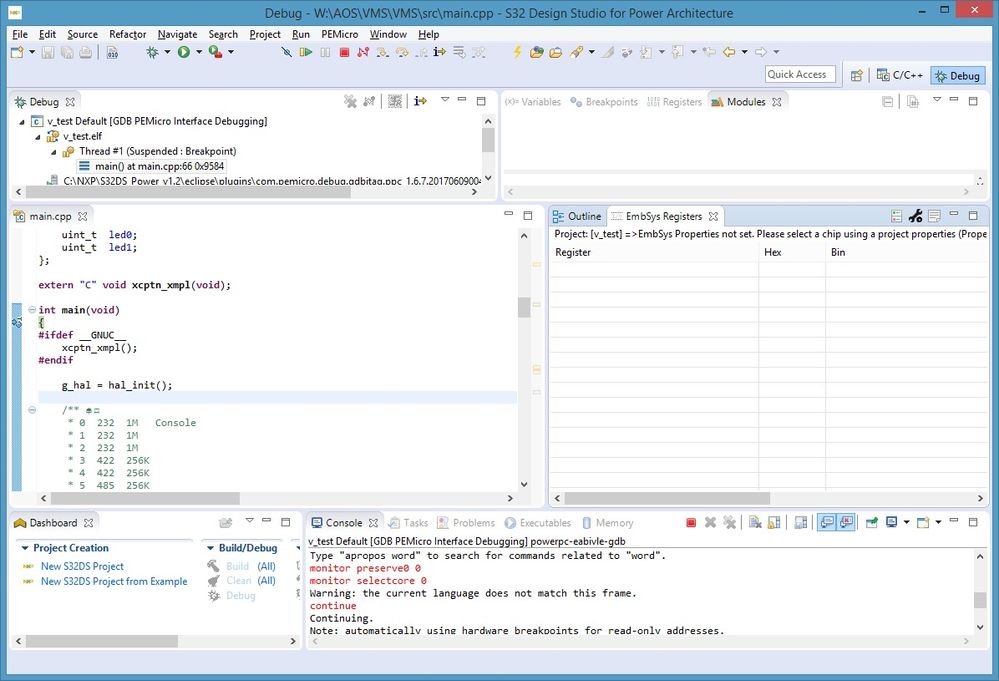Click the Back navigation yellow arrow
Screen dimensions: 999x681
[729, 52]
